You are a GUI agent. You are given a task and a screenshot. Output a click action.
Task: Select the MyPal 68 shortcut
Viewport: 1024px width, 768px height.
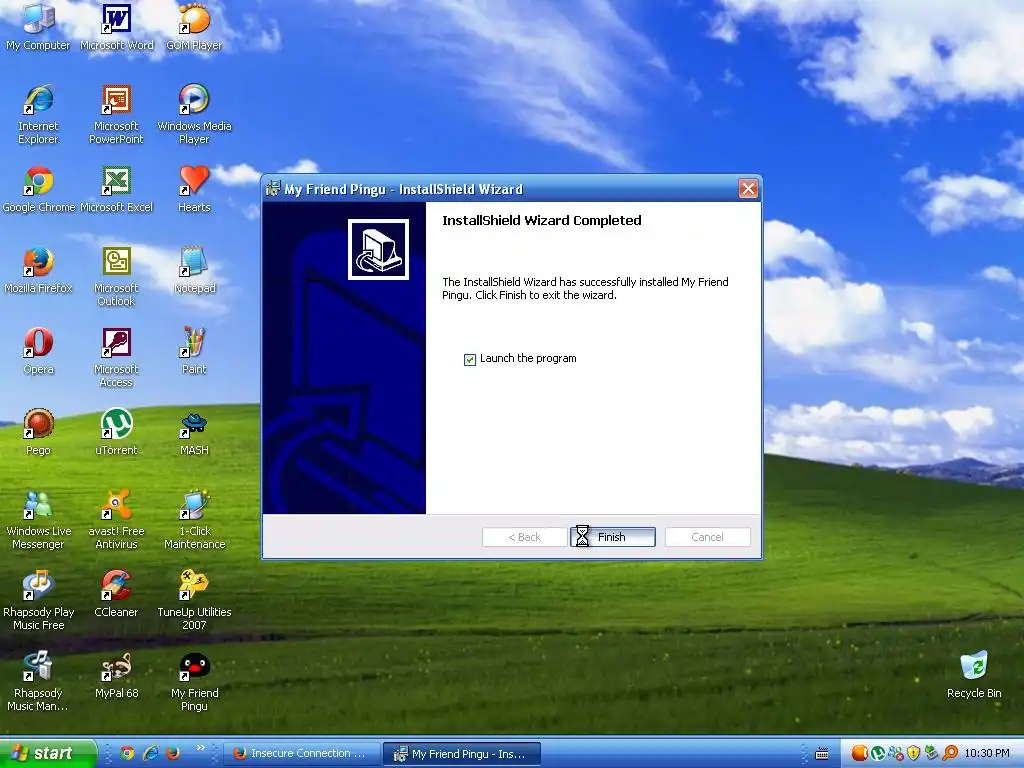116,675
